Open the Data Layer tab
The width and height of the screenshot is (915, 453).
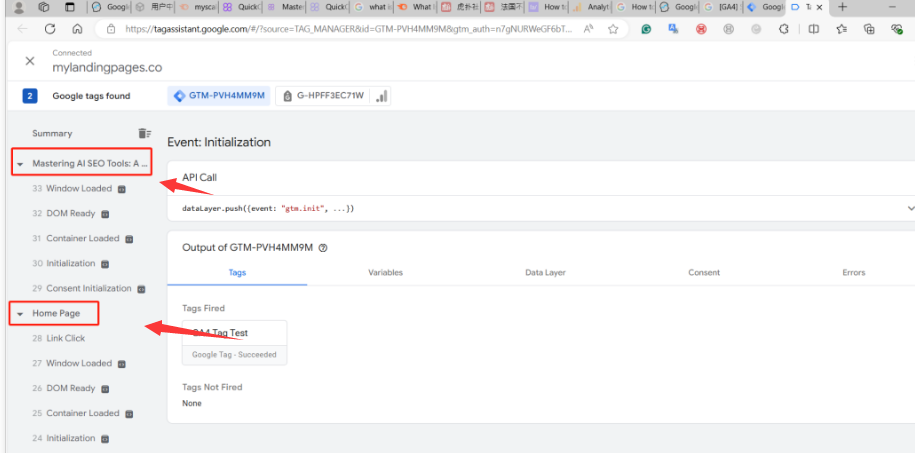[544, 272]
